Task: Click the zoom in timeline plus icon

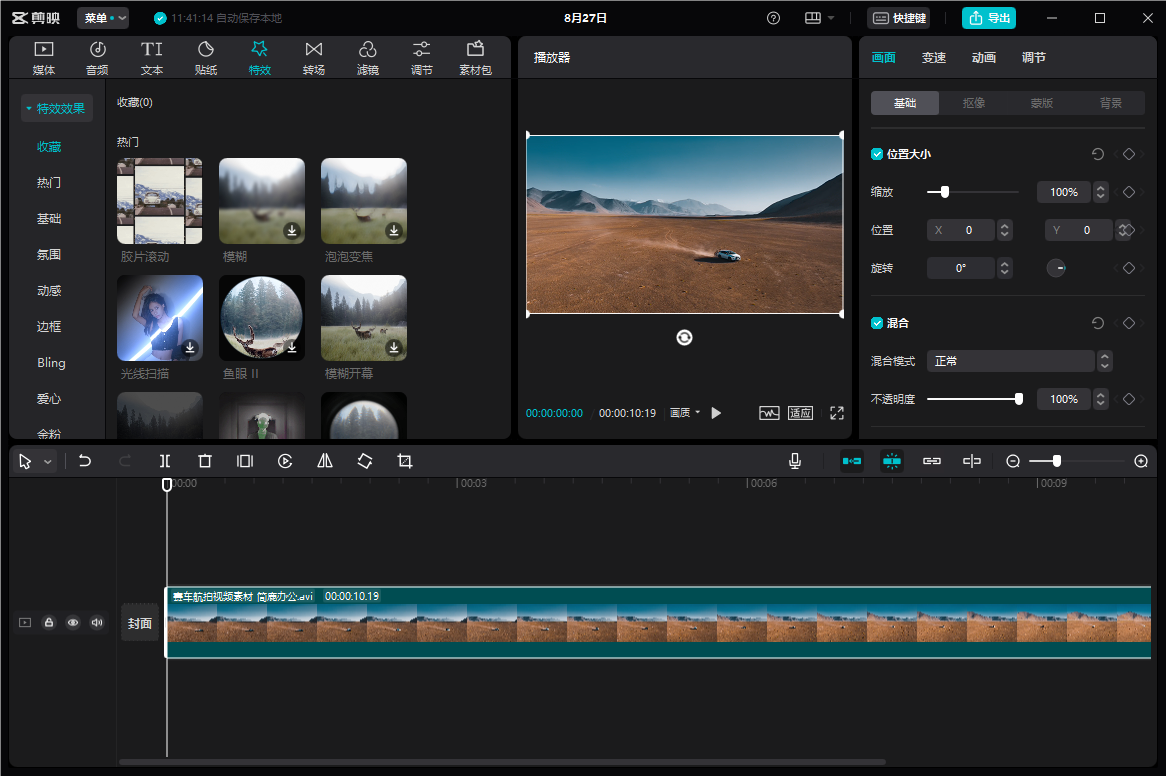Action: tap(1141, 461)
